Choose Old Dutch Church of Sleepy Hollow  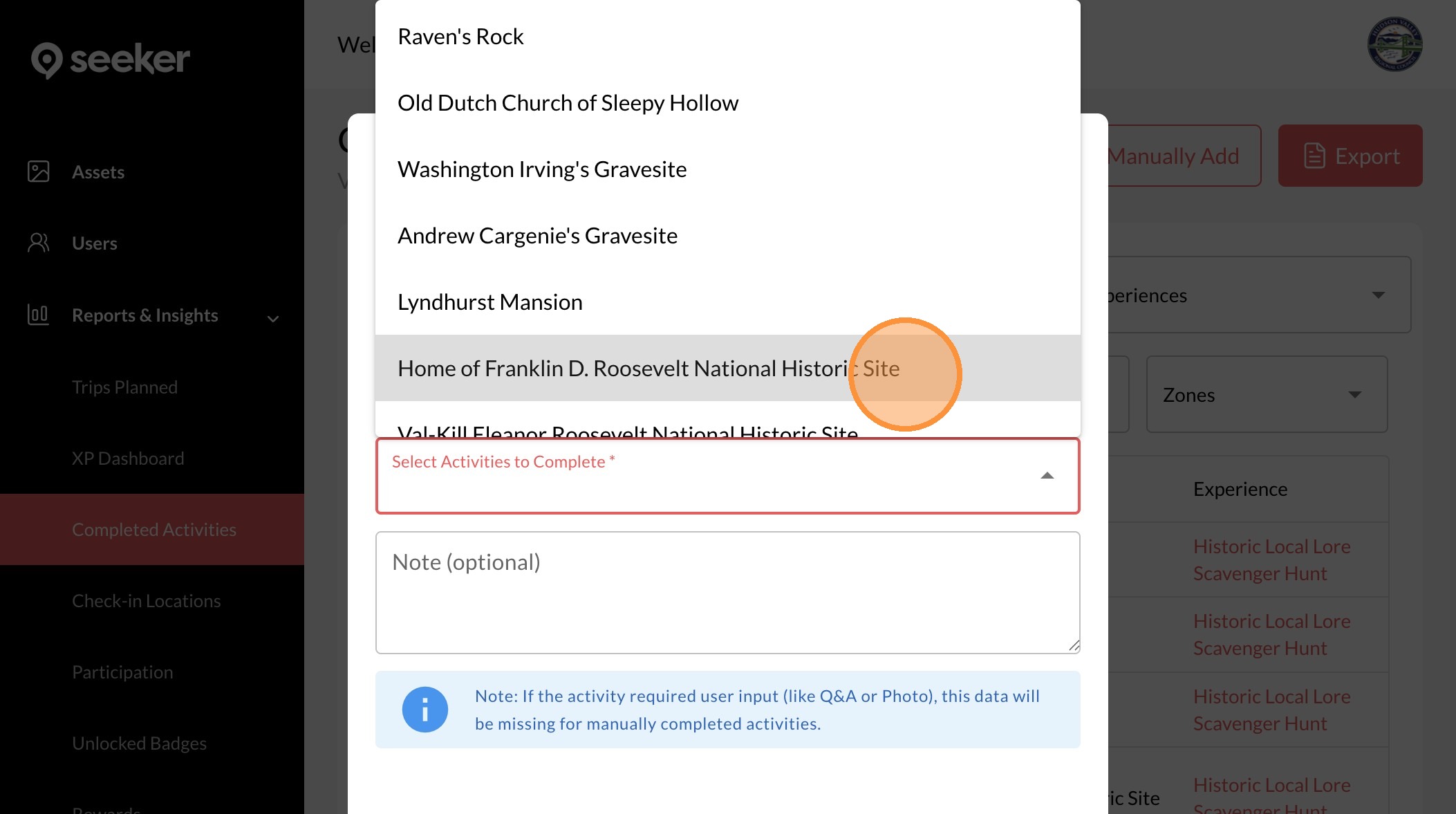[568, 103]
